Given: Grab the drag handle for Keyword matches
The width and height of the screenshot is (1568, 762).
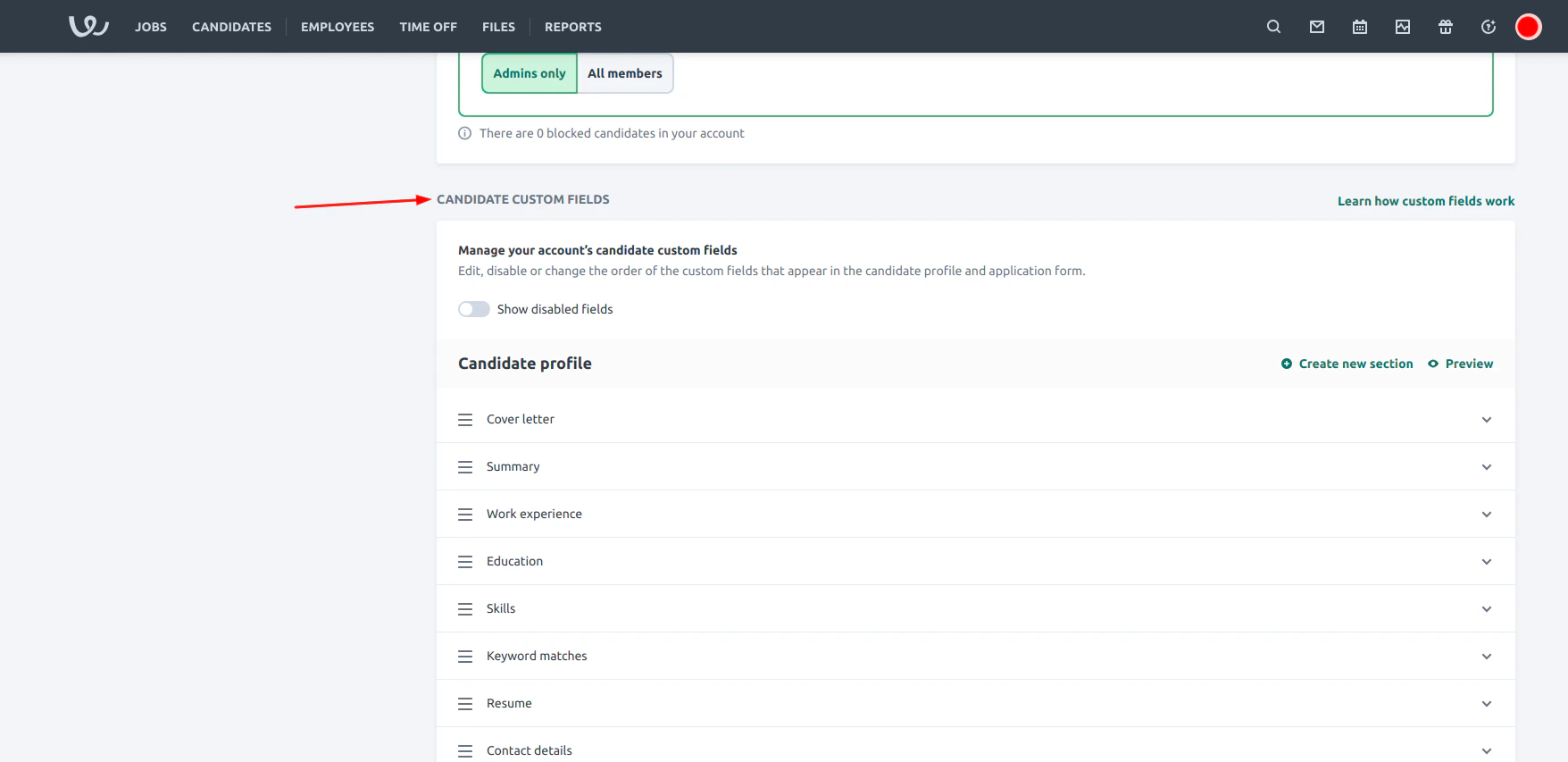Looking at the screenshot, I should [465, 657].
